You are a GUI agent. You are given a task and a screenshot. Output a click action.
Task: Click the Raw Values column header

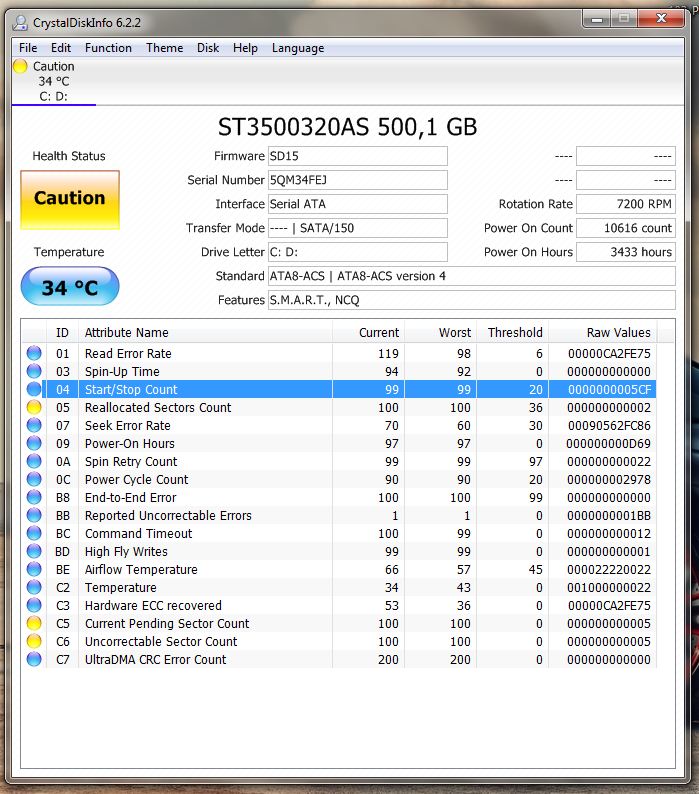(602, 333)
